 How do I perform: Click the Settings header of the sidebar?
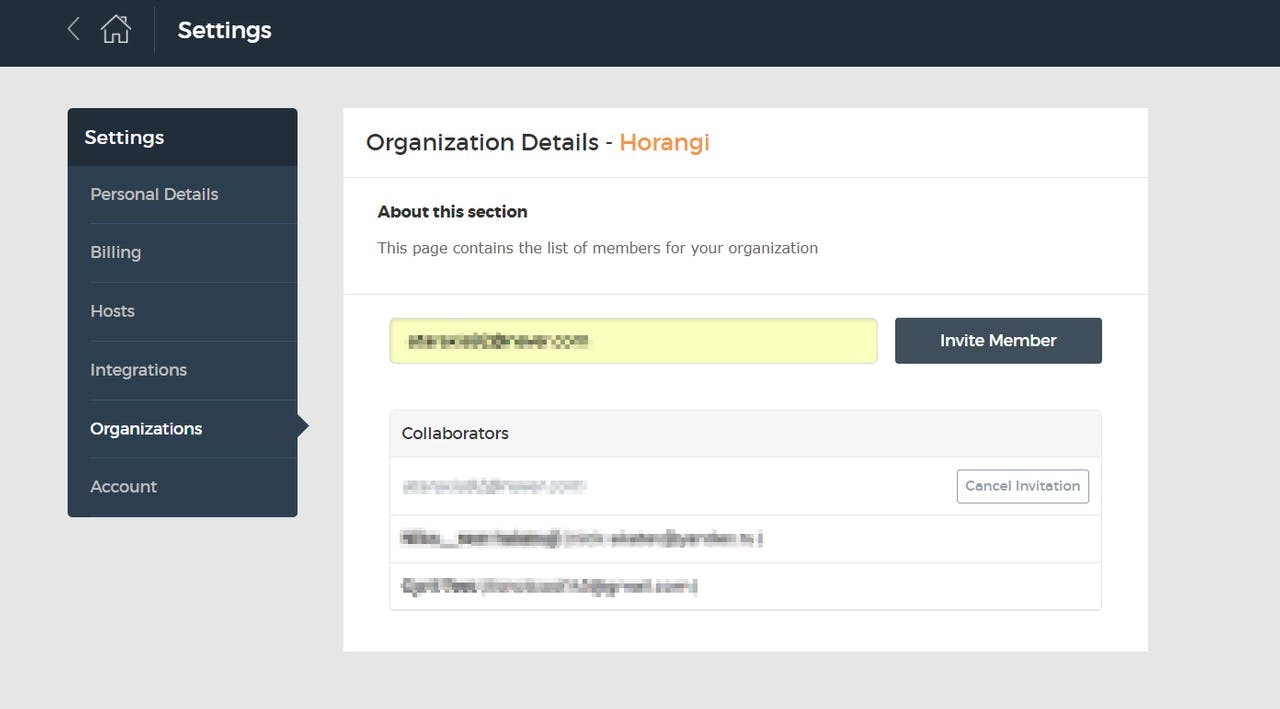182,137
